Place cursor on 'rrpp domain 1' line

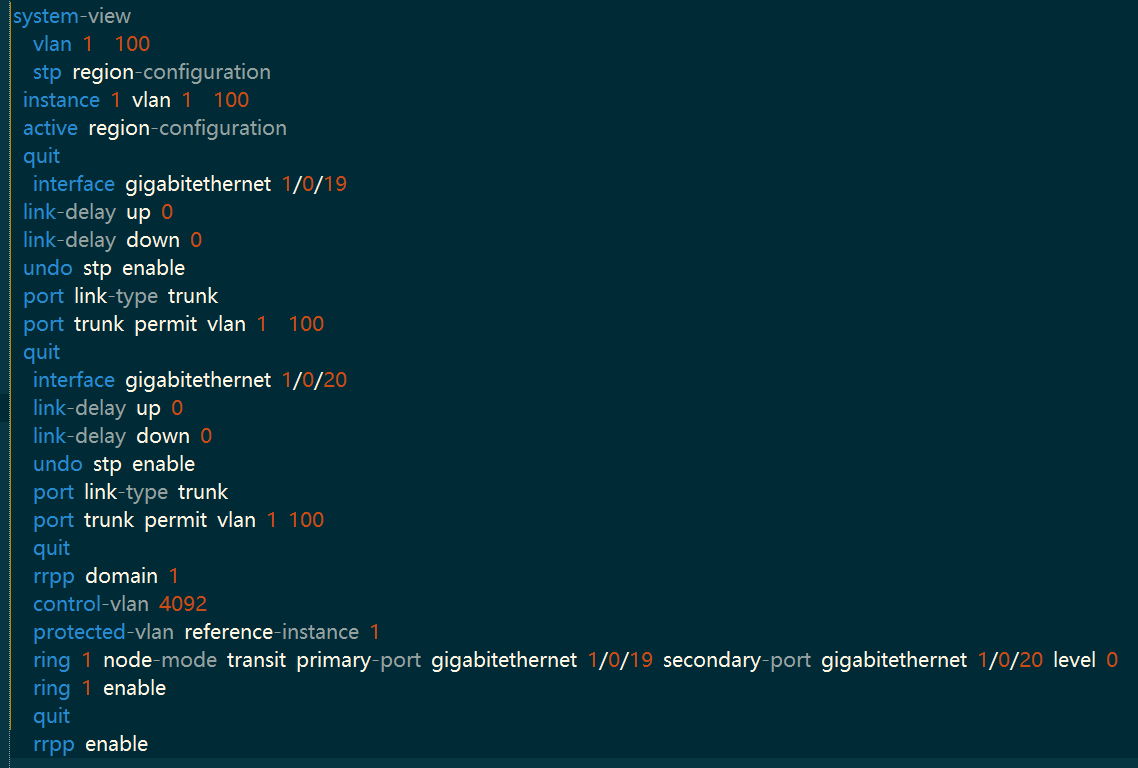(x=105, y=576)
